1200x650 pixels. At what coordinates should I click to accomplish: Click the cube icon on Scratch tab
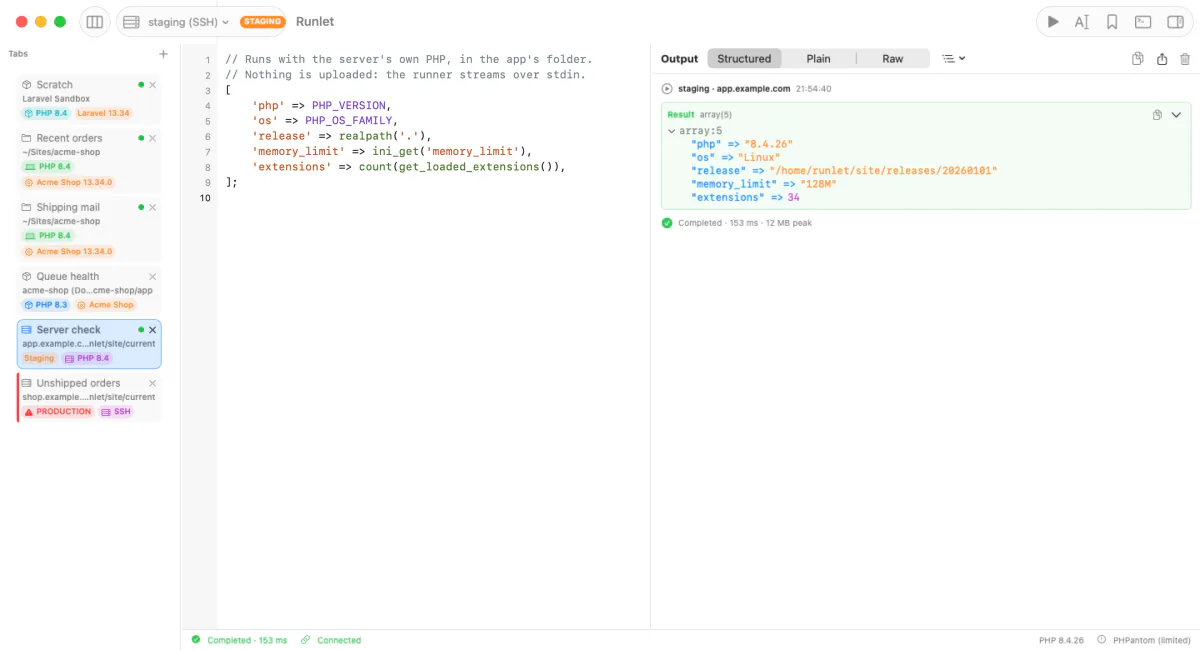click(27, 85)
